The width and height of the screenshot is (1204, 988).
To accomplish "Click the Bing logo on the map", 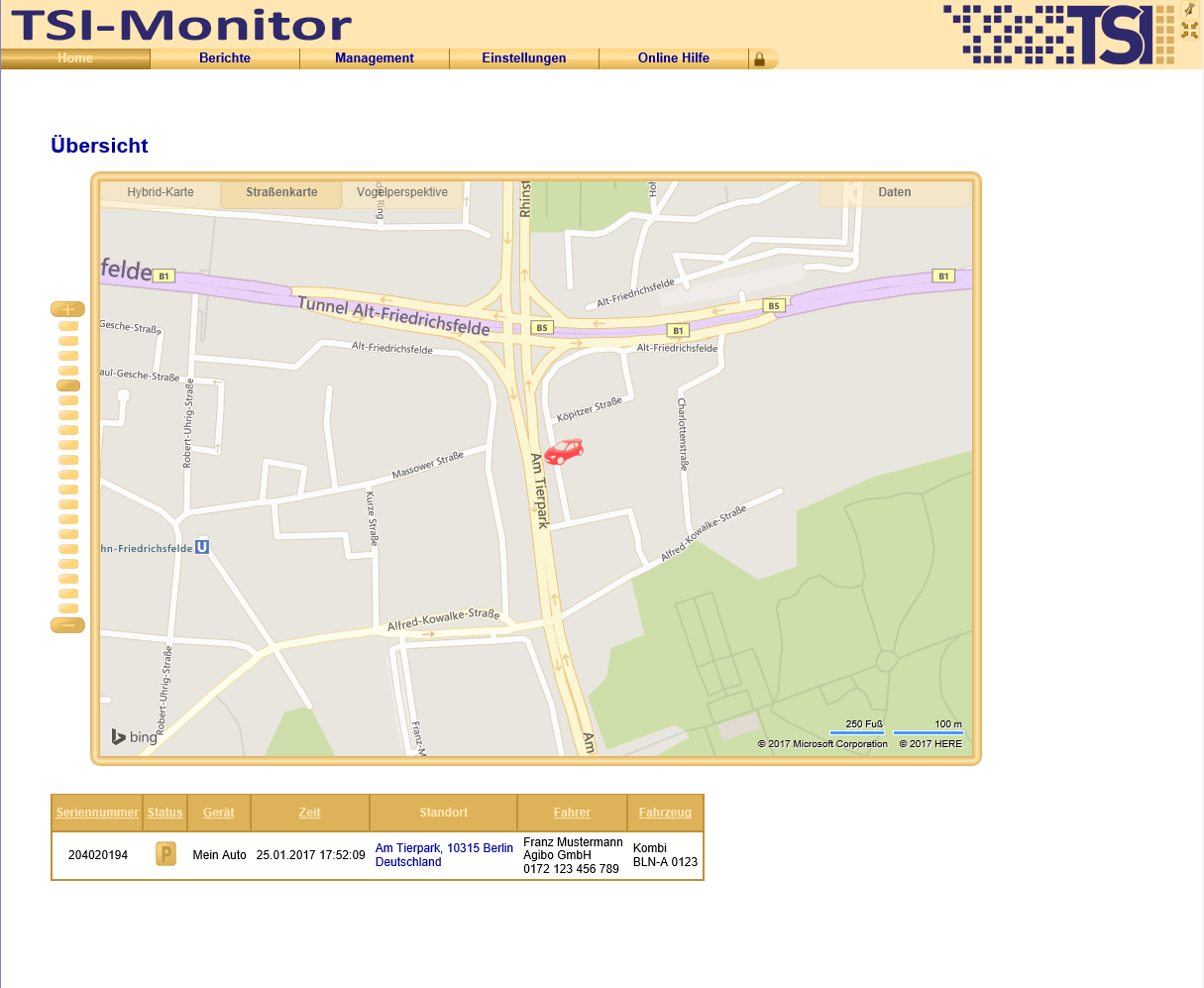I will tap(135, 737).
